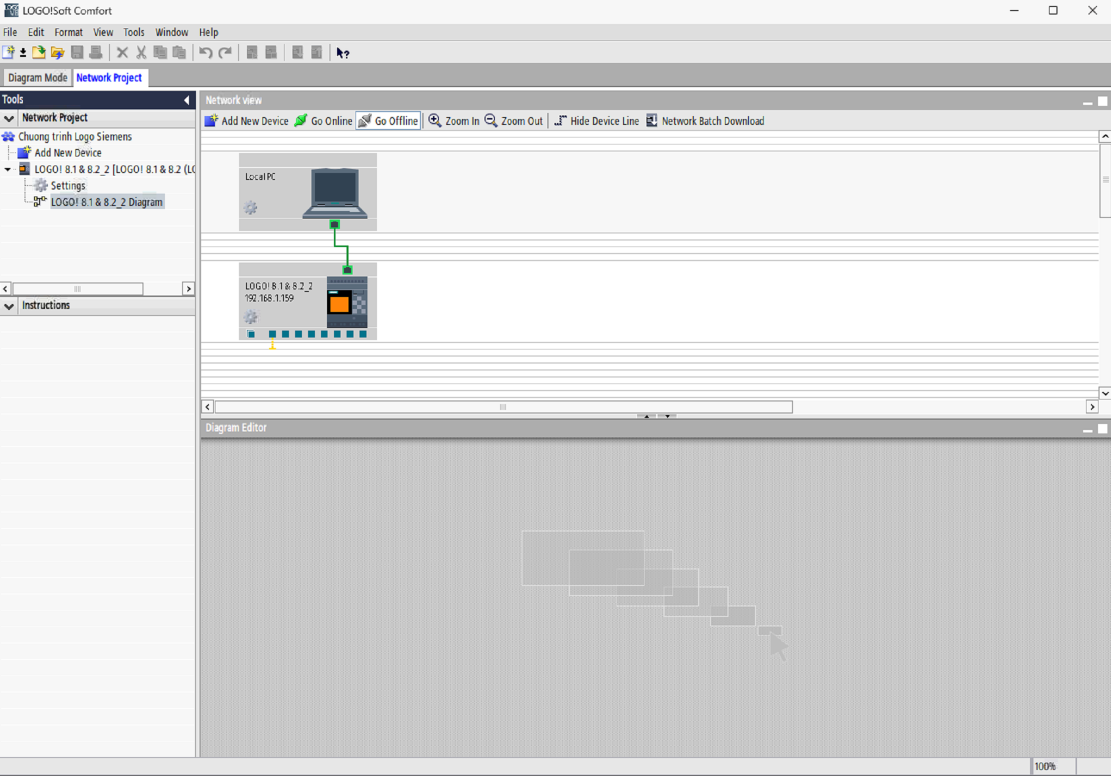1111x776 pixels.
Task: Click Network Batch Download
Action: pos(704,121)
